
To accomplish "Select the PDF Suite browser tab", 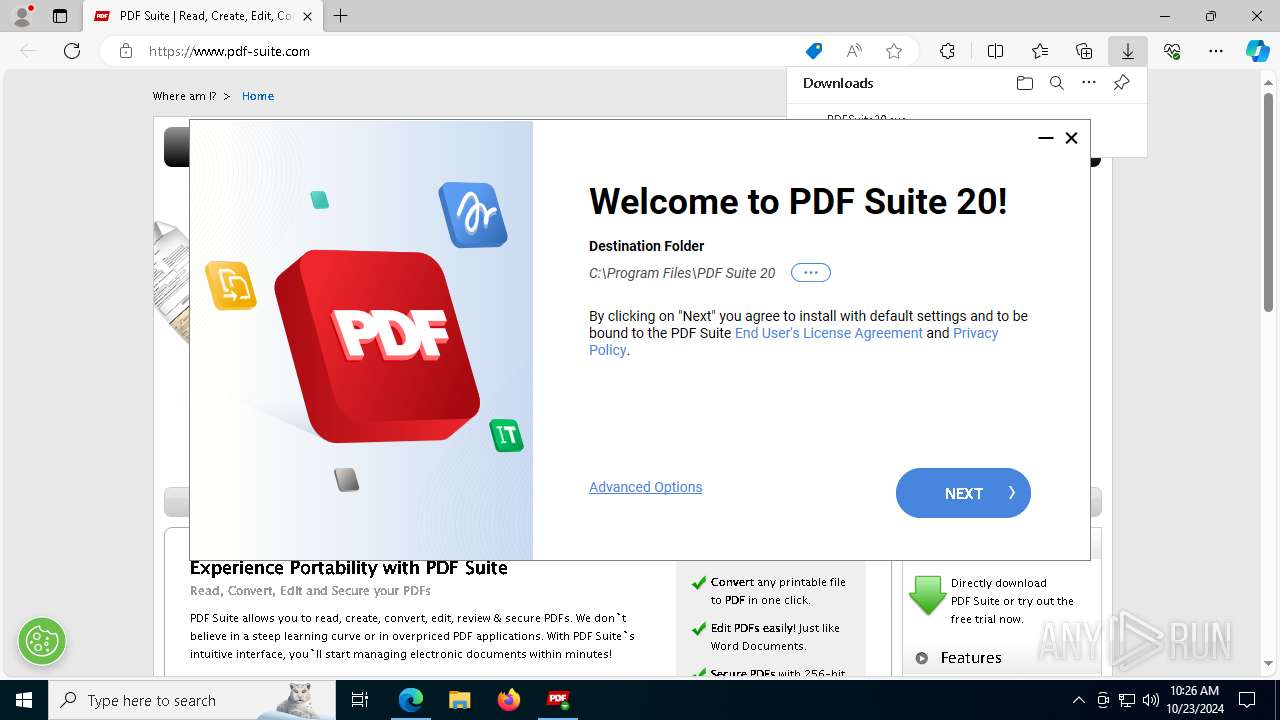I will tap(202, 16).
